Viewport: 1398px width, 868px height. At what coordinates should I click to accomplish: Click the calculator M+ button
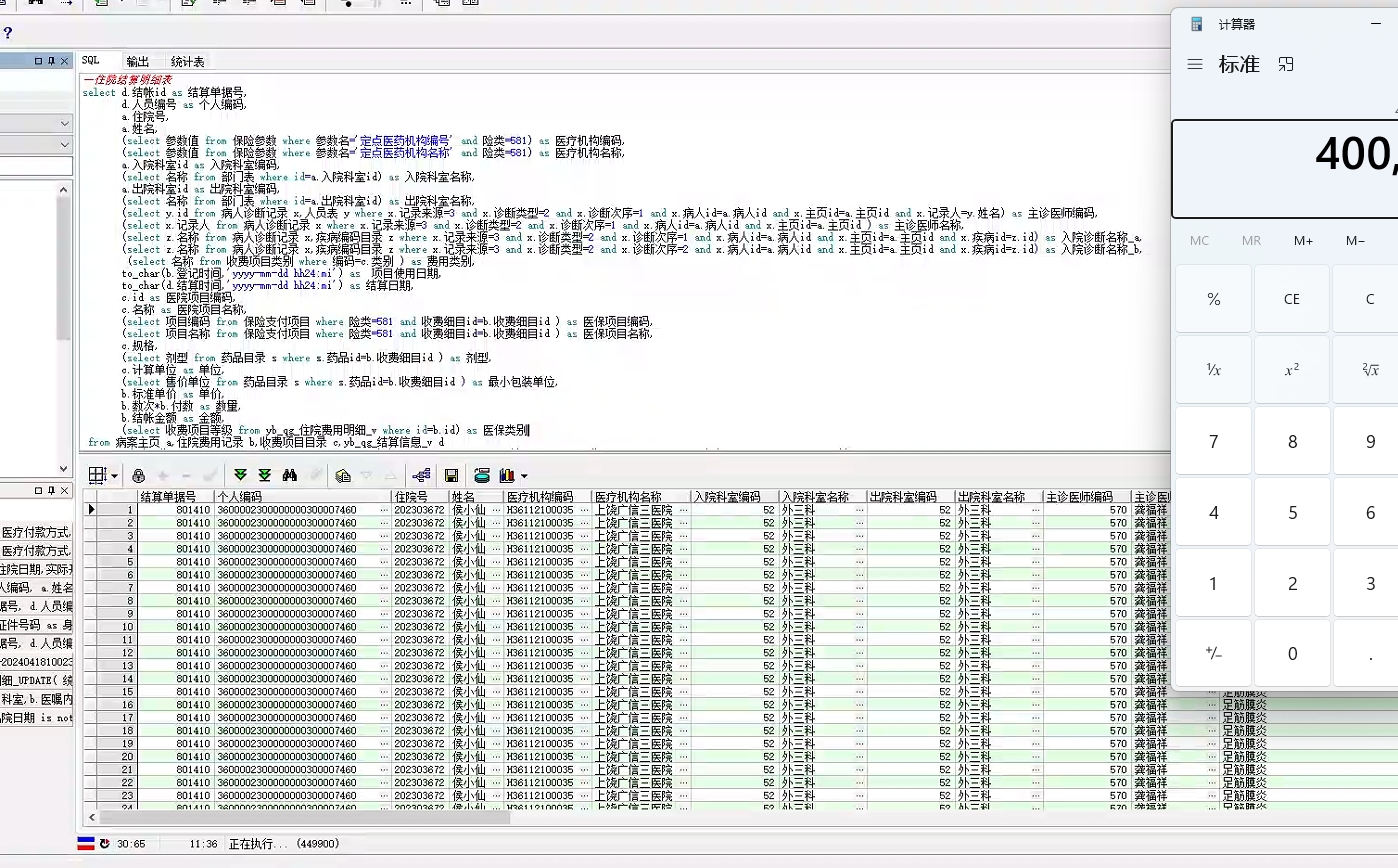pos(1303,241)
